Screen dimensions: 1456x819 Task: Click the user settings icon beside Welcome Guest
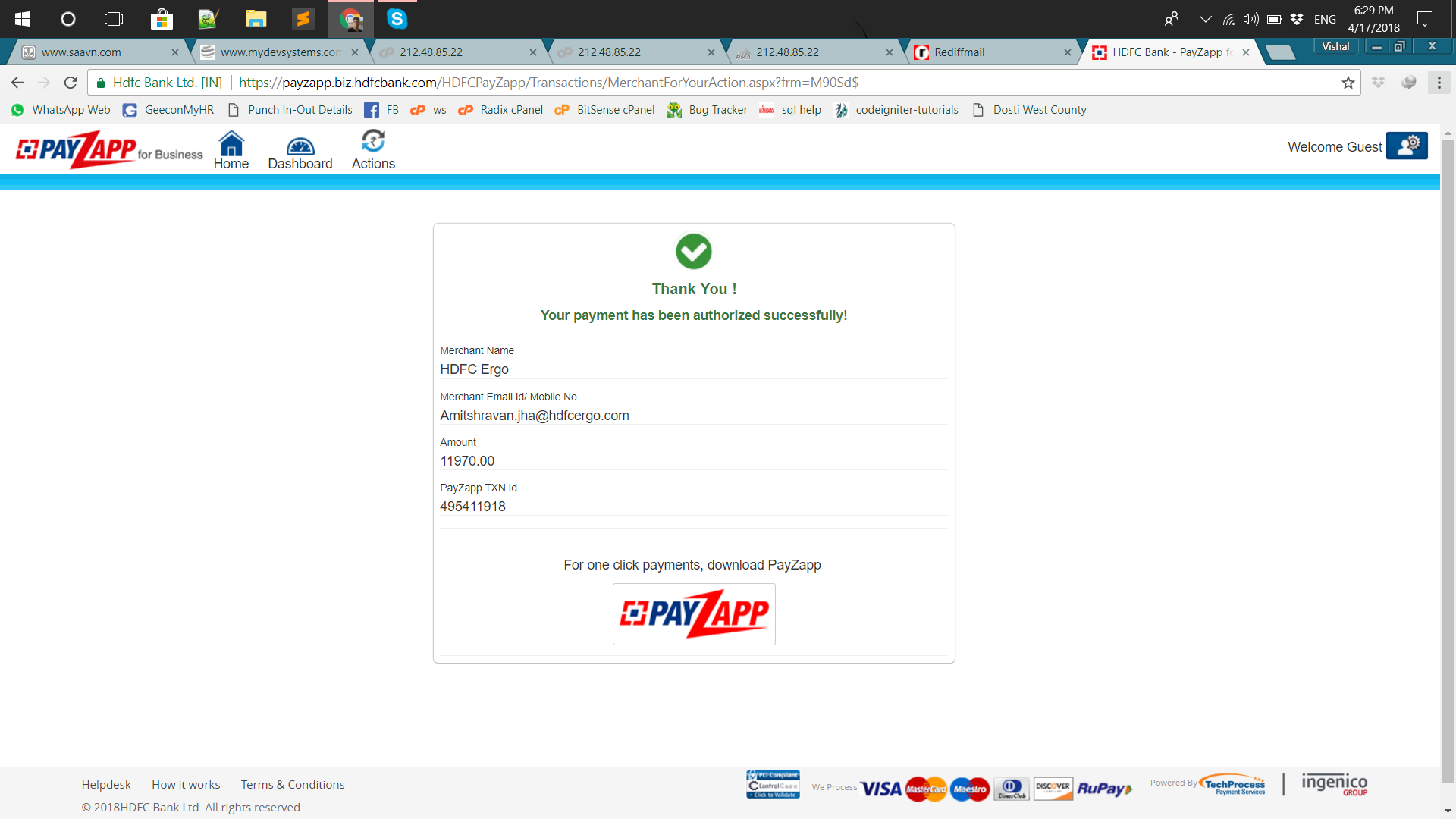coord(1407,146)
